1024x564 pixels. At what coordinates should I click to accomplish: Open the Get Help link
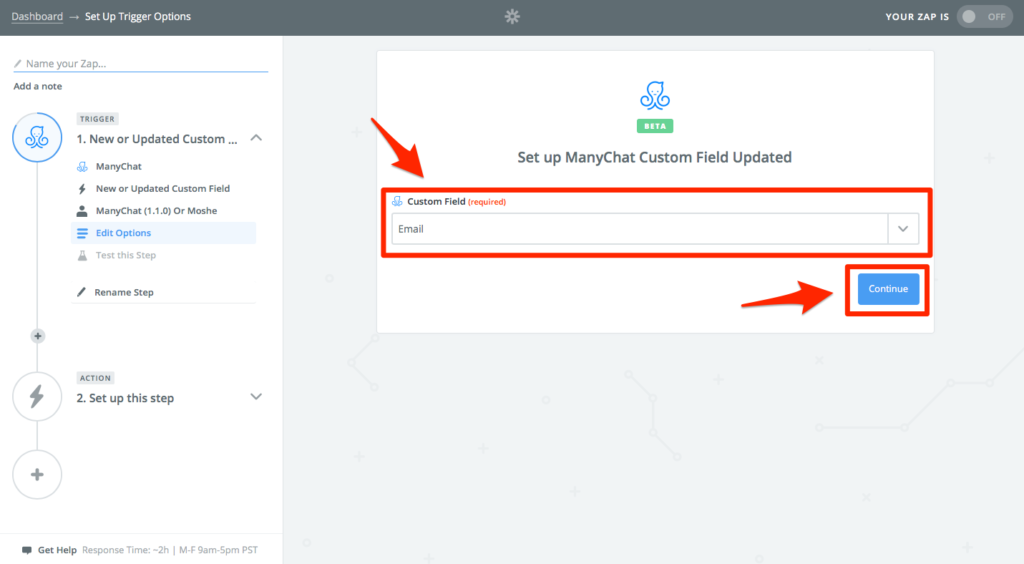[57, 550]
